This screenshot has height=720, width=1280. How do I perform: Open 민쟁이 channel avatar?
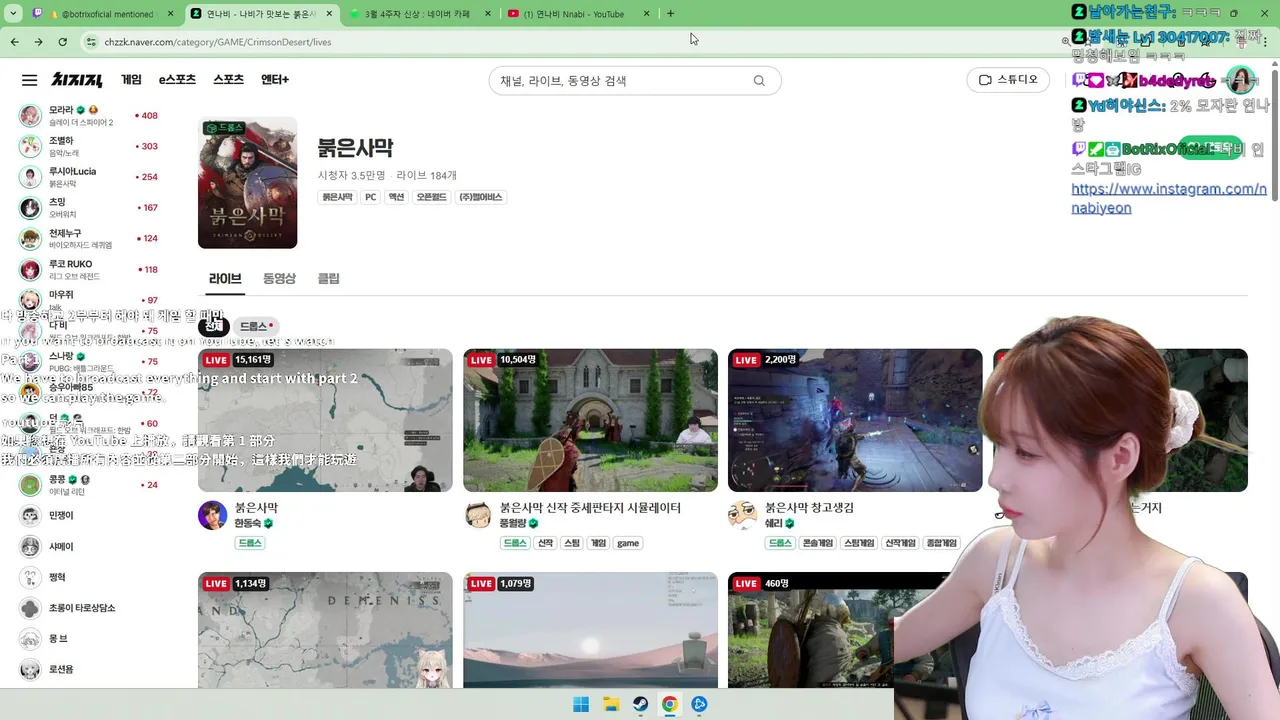point(31,516)
